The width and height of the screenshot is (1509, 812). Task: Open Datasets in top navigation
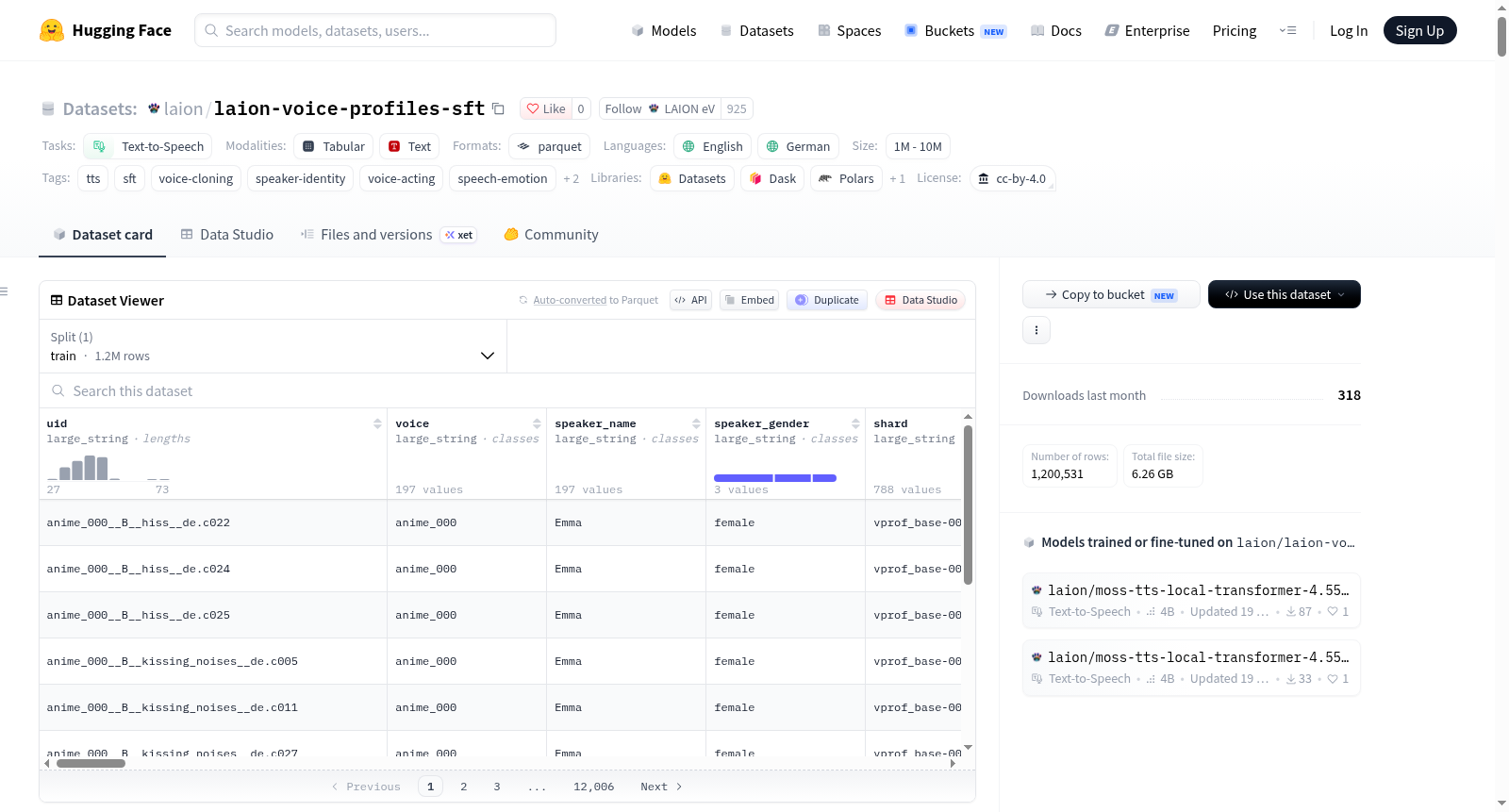(x=756, y=30)
